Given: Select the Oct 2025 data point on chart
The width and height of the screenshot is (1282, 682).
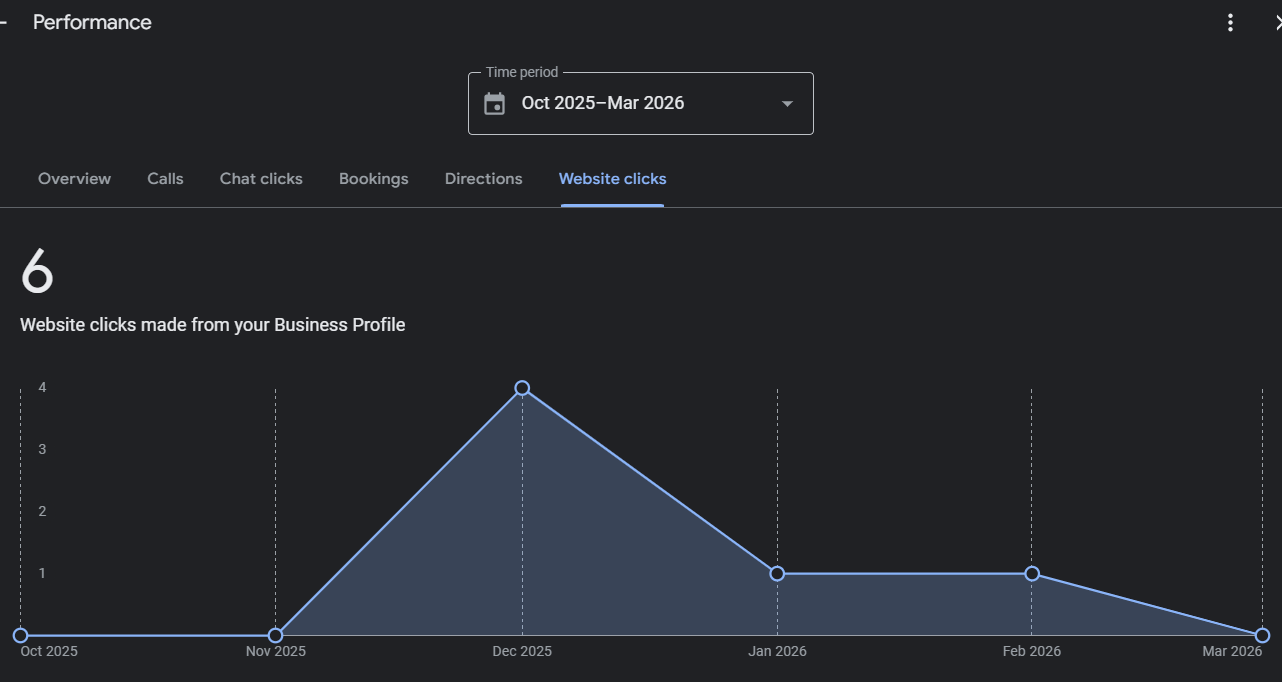Looking at the screenshot, I should point(20,635).
